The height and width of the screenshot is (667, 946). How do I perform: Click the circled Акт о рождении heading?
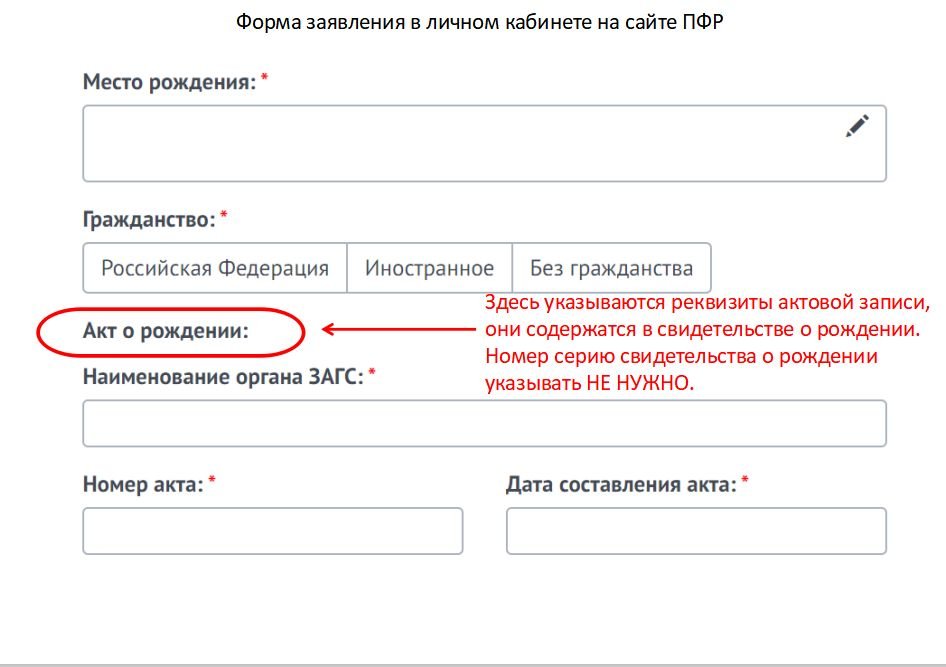tap(166, 330)
